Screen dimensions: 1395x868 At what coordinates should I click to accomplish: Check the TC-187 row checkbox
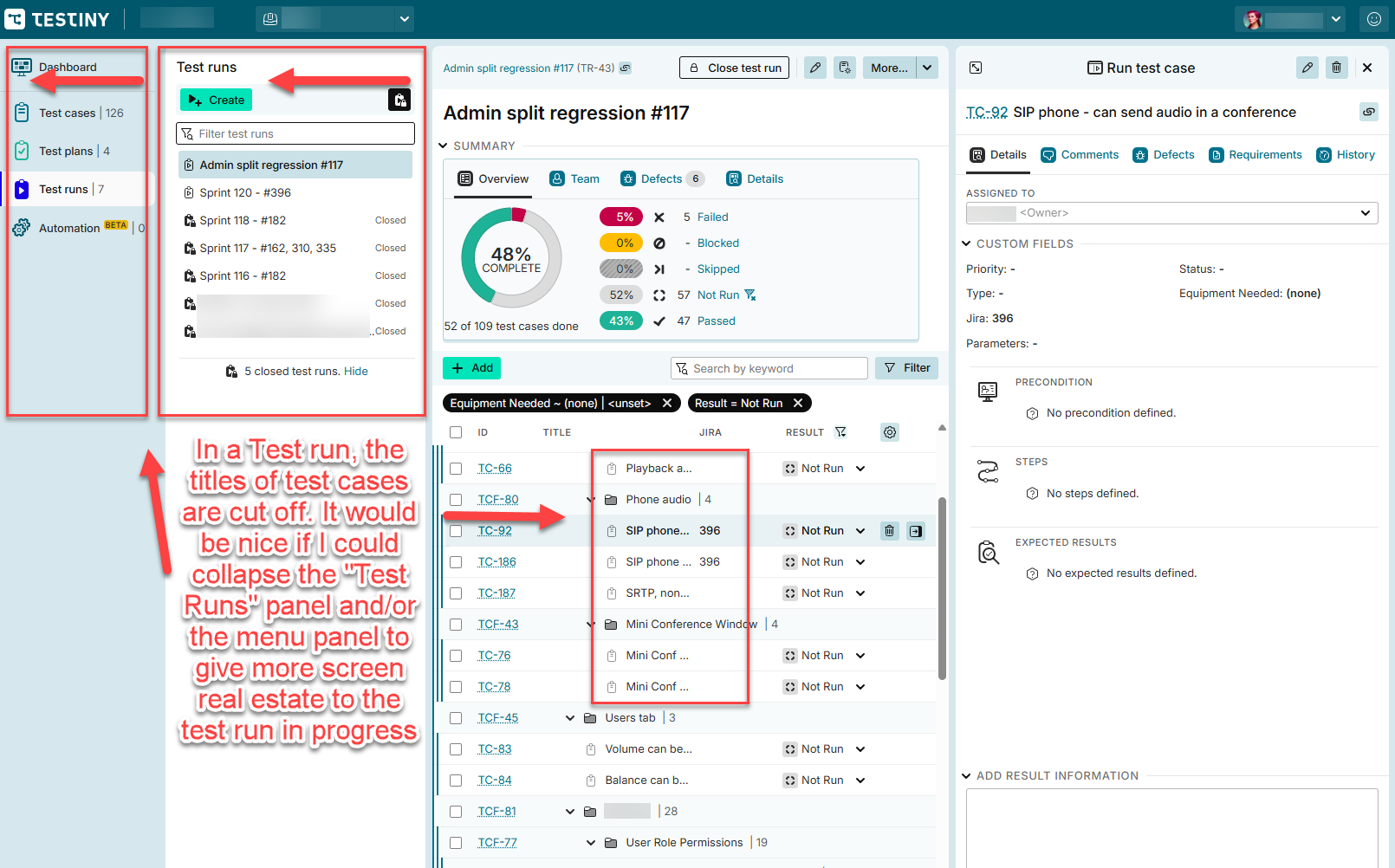pos(456,593)
